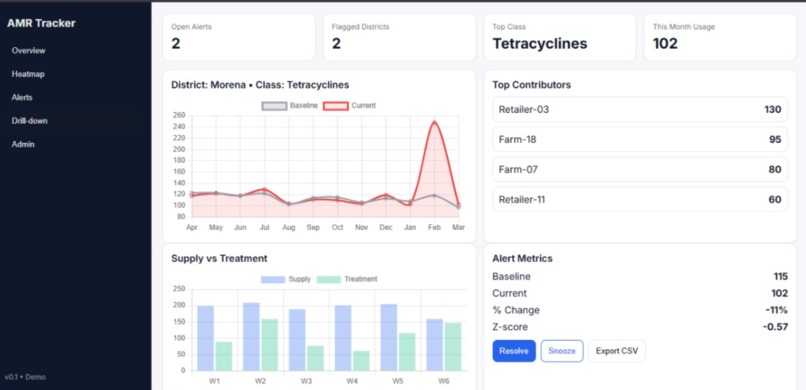Click the Baseline metric value 115
Image resolution: width=806 pixels, height=390 pixels.
point(781,276)
